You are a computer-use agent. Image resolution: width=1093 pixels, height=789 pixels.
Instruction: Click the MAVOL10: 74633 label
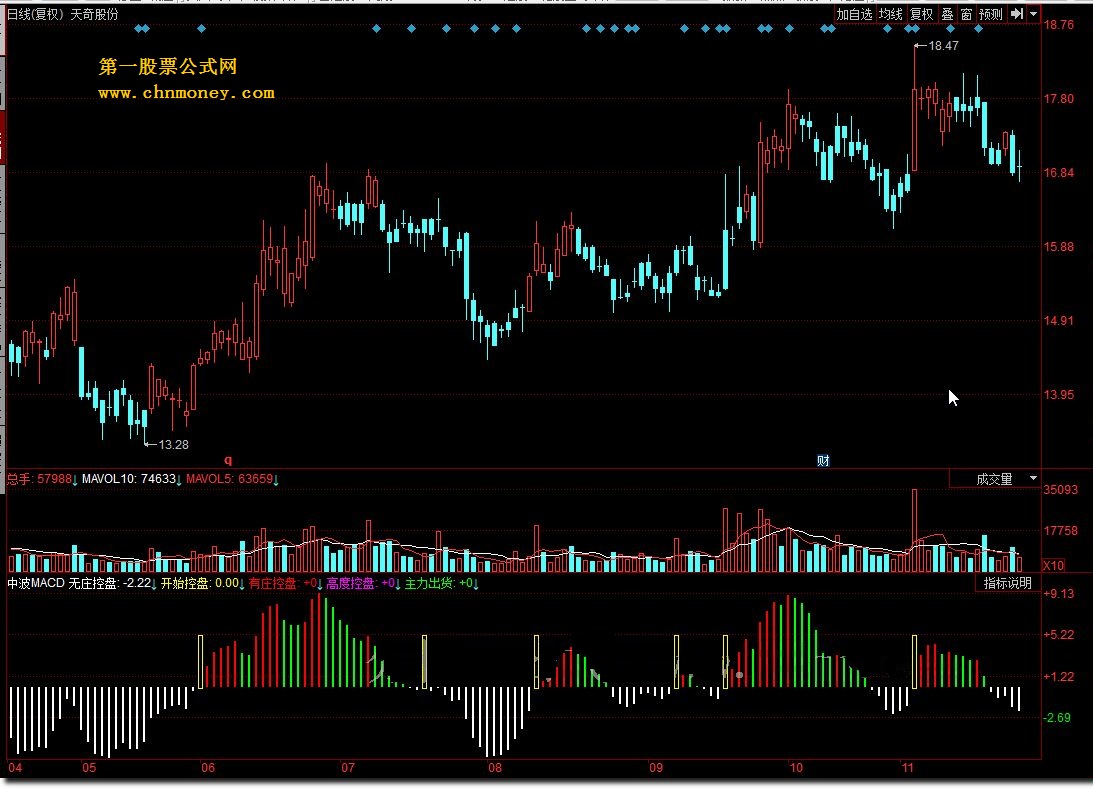129,479
